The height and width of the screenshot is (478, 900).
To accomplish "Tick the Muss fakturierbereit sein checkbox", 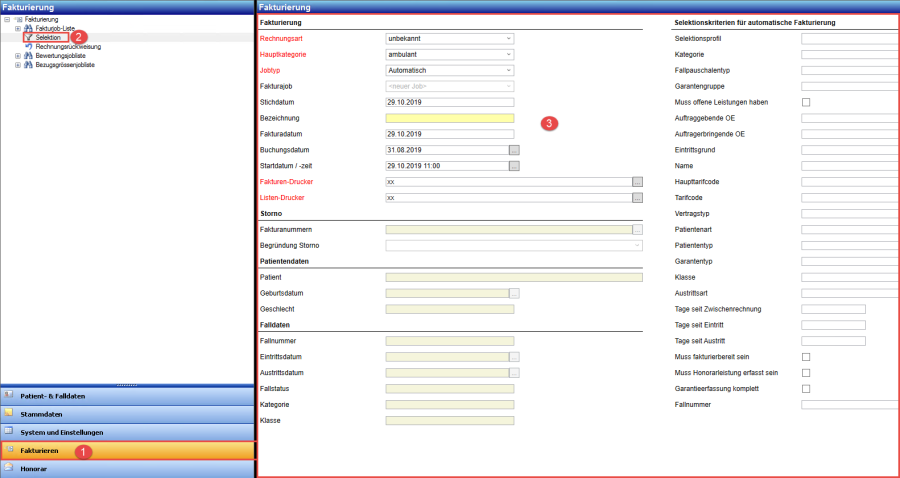I will [x=806, y=357].
